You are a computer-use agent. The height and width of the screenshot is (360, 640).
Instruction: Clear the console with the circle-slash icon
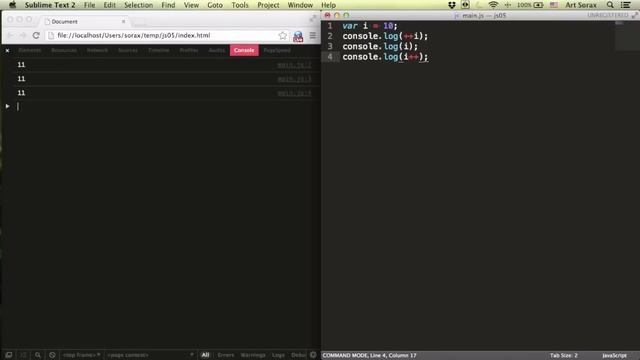[52, 355]
